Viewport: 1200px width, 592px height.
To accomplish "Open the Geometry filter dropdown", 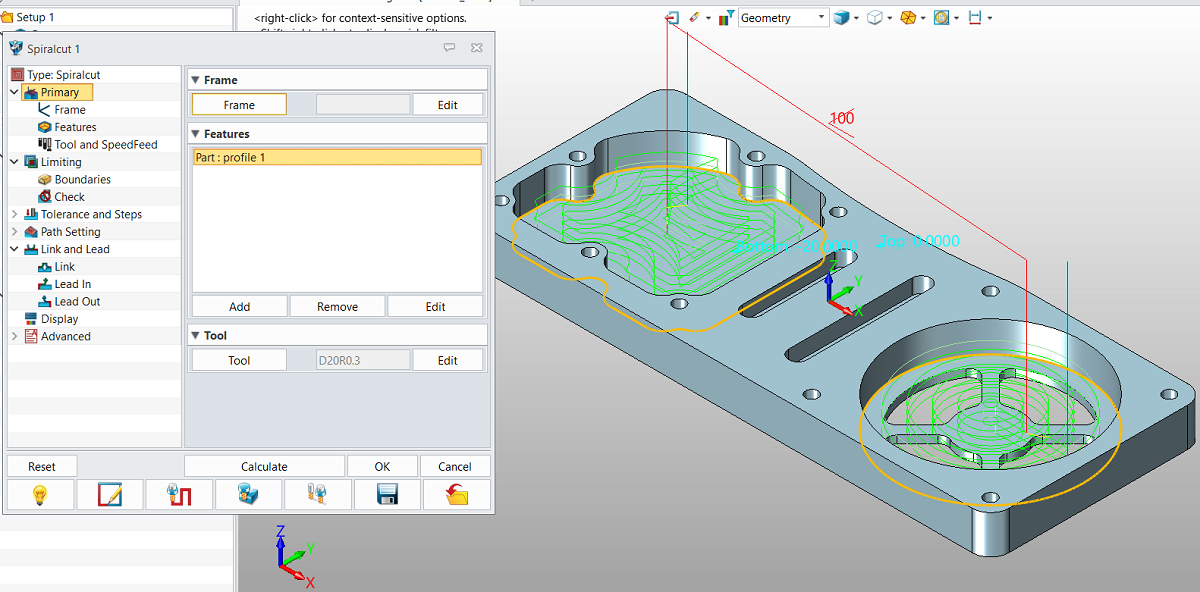I will [822, 18].
